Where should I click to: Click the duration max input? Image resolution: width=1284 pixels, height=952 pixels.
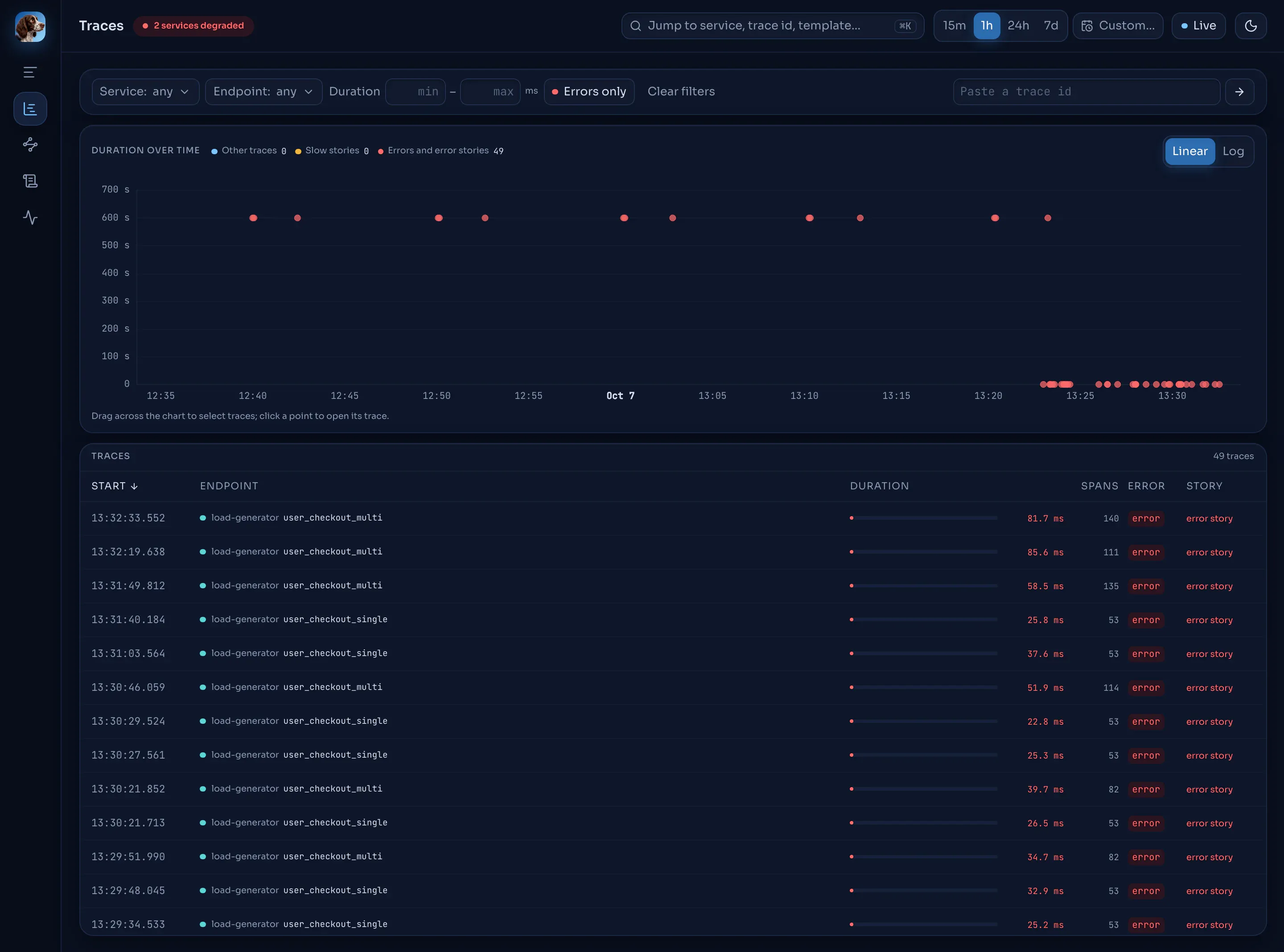click(490, 92)
